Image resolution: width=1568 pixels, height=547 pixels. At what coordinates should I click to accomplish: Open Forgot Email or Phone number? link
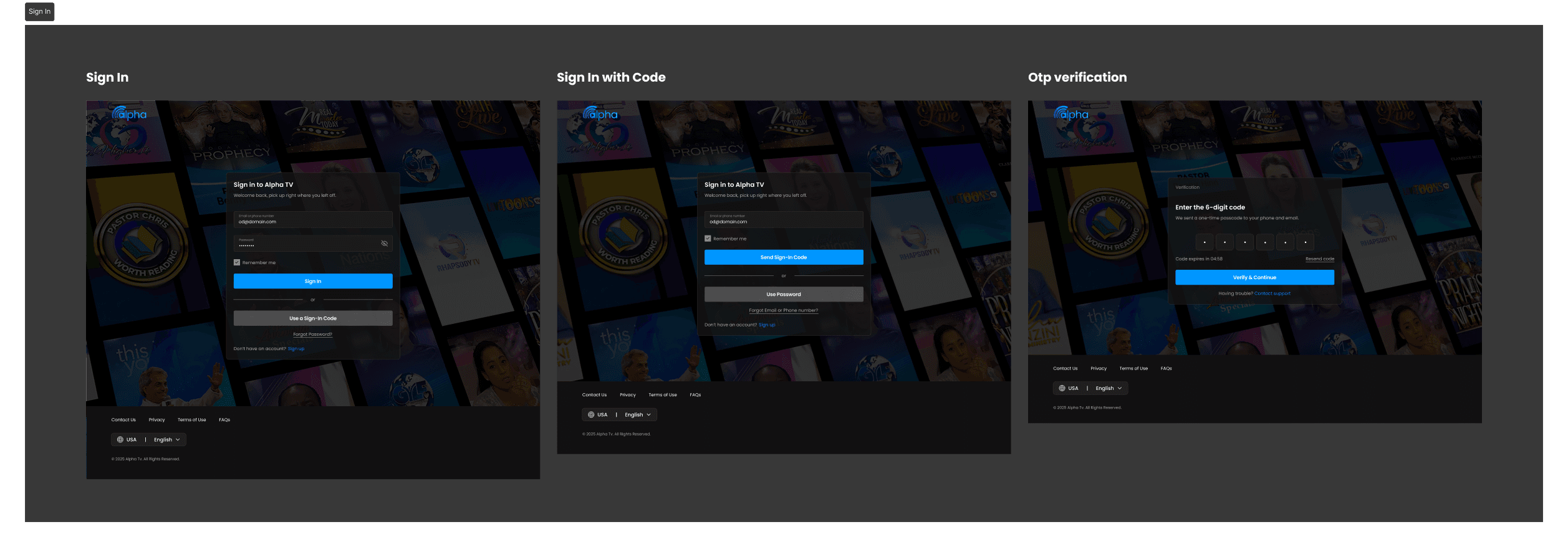[784, 310]
